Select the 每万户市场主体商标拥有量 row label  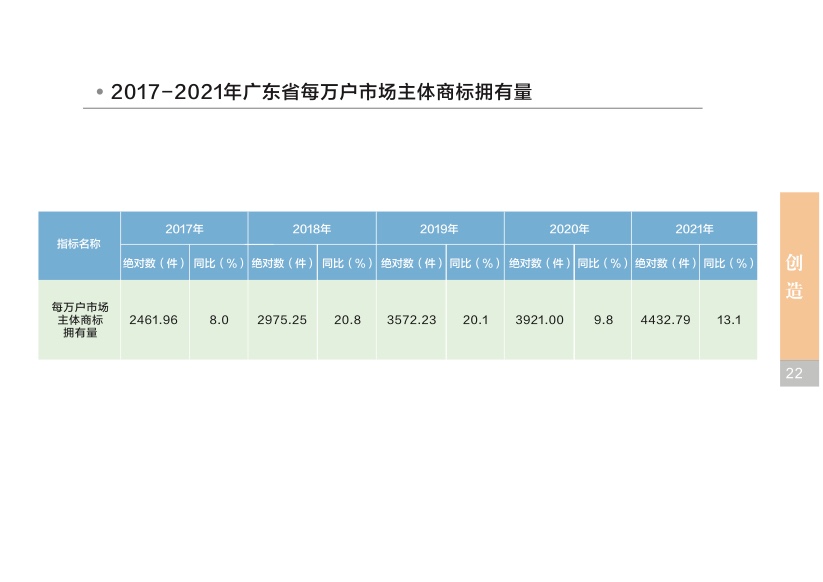coord(79,320)
